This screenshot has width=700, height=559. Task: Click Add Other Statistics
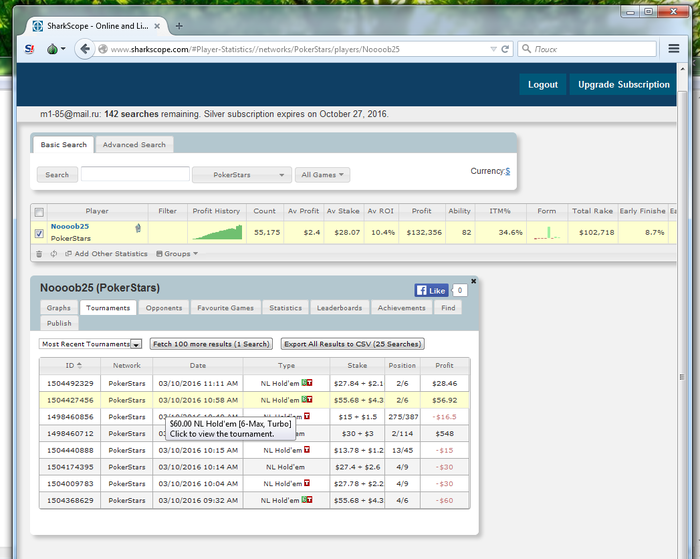coord(106,254)
